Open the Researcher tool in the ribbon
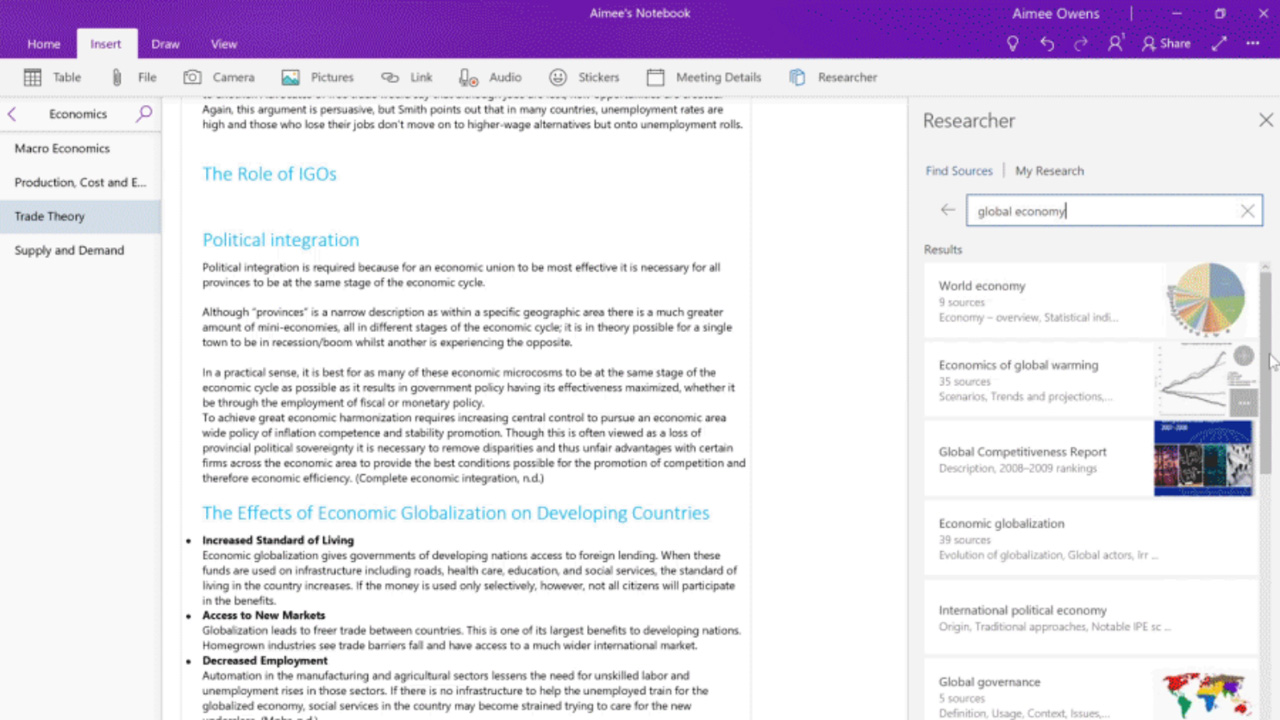The width and height of the screenshot is (1280, 720). click(833, 77)
